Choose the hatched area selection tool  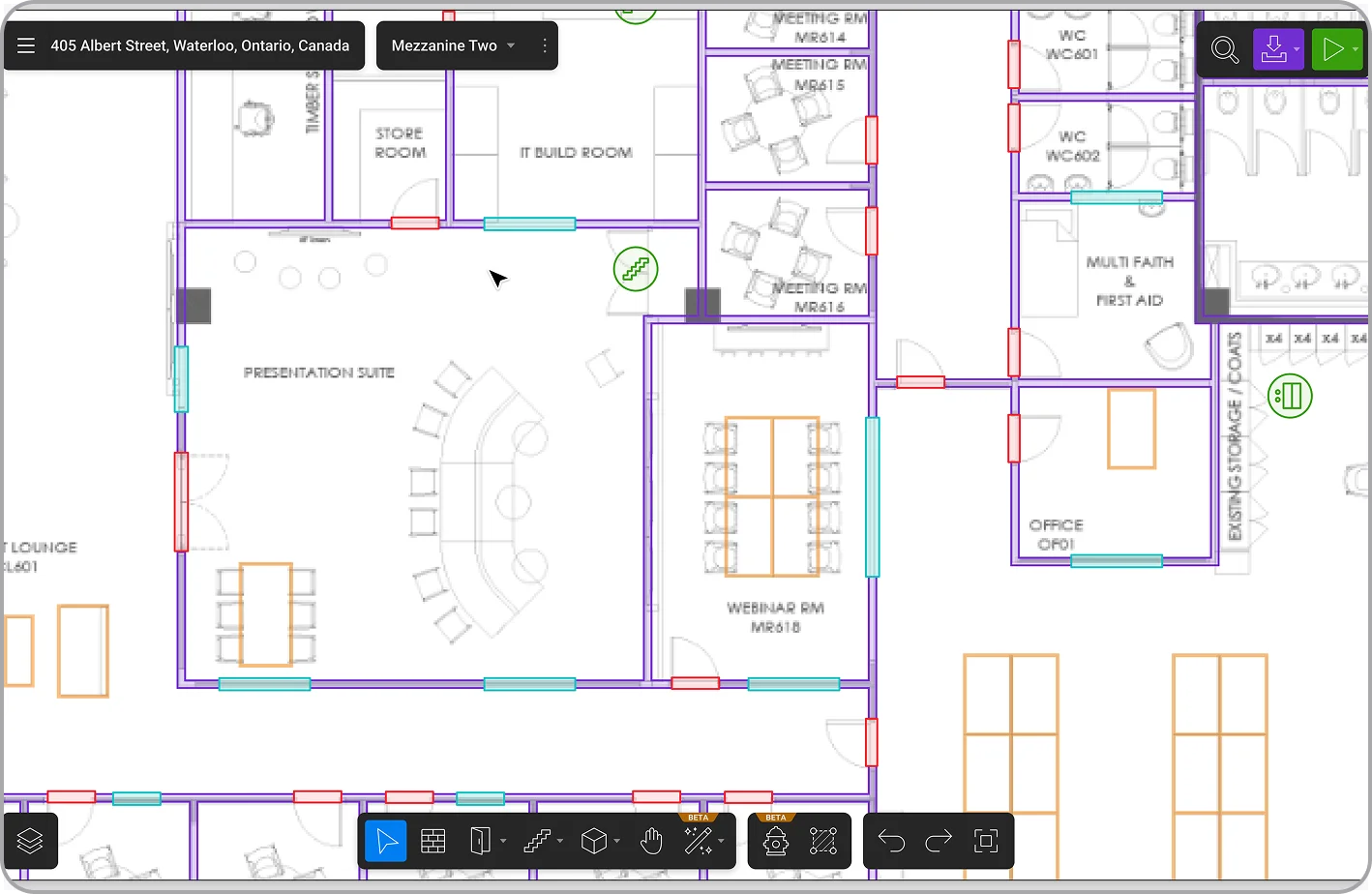[x=822, y=842]
